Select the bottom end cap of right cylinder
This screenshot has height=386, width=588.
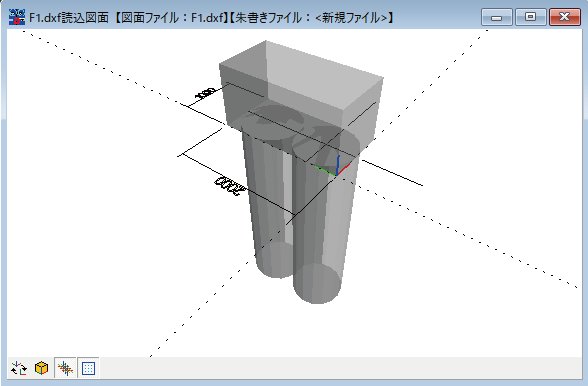(x=317, y=283)
